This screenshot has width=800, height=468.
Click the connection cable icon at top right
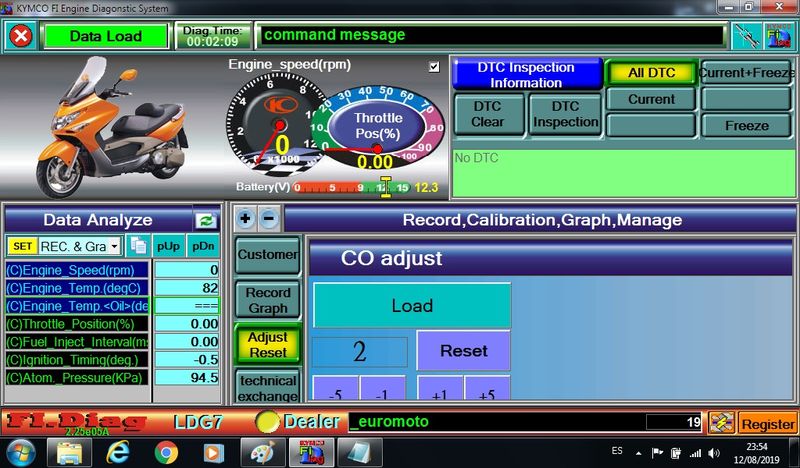click(x=746, y=36)
